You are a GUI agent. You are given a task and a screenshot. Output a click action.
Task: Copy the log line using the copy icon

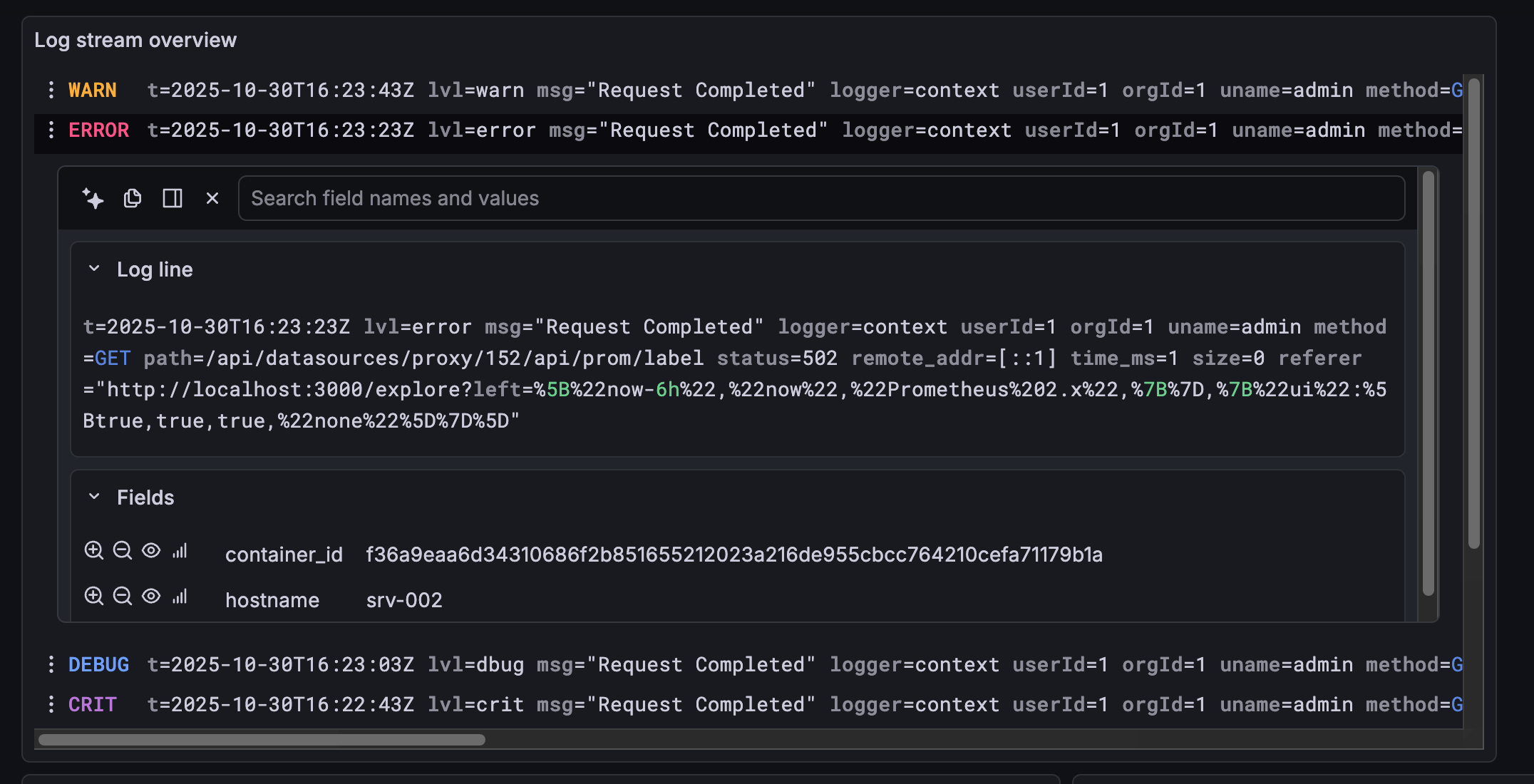pyautogui.click(x=132, y=198)
